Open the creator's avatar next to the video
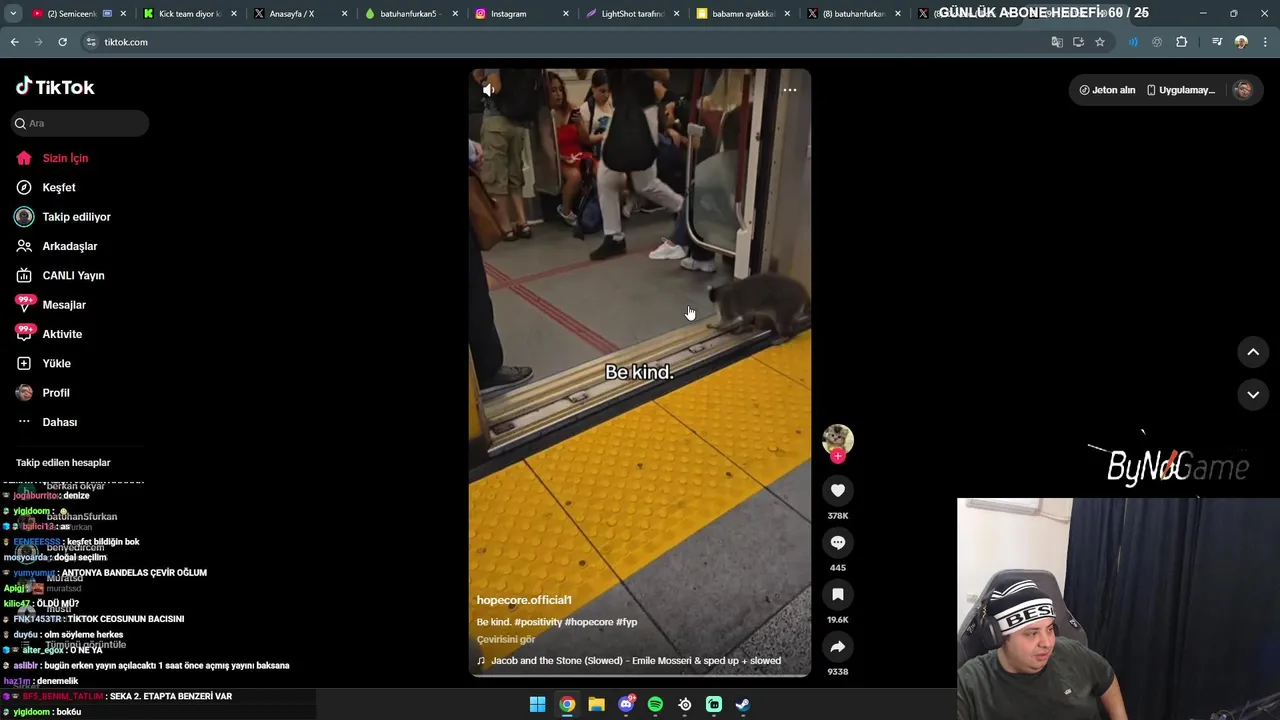Screen dimensions: 1280x720 click(838, 439)
